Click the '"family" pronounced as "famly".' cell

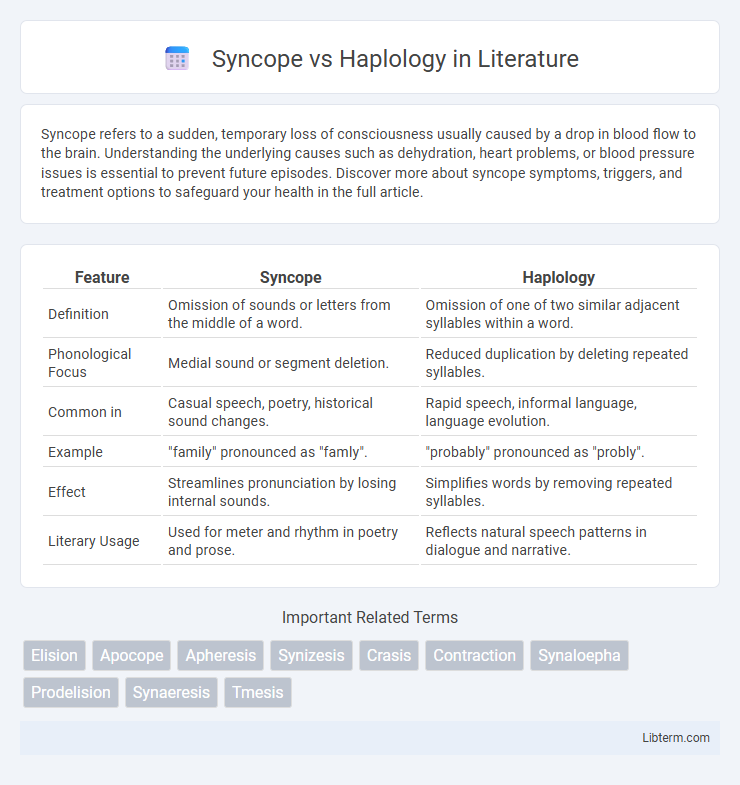point(290,452)
